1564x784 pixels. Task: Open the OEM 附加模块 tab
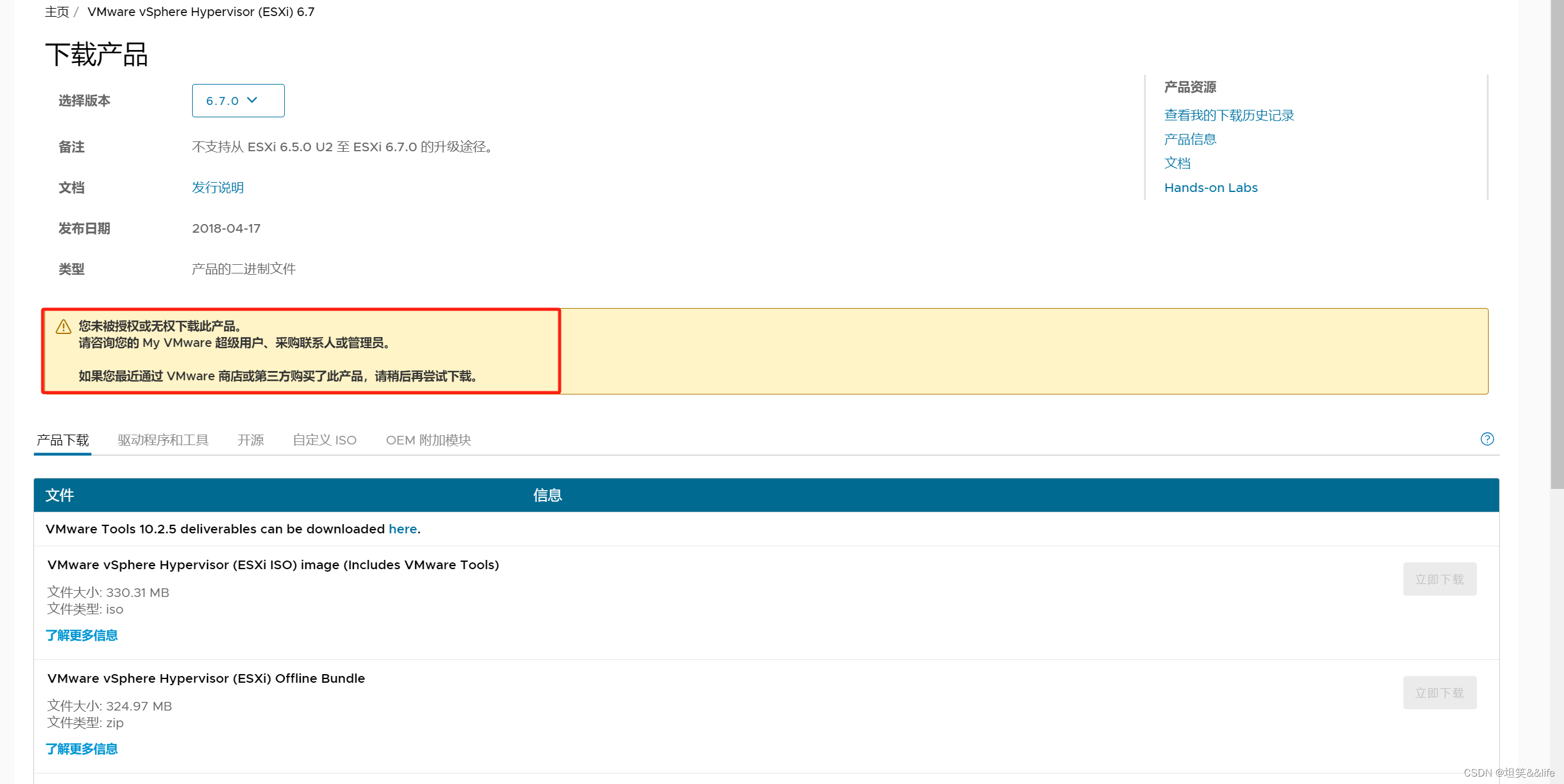coord(428,440)
